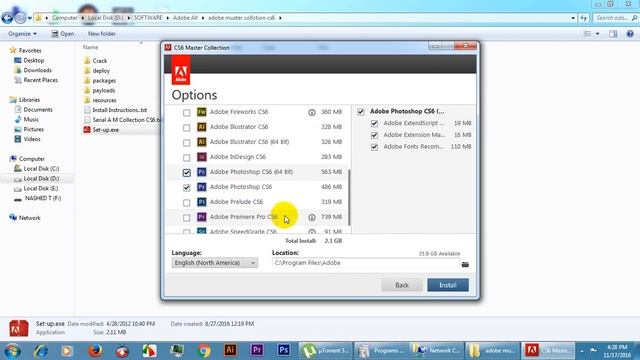This screenshot has width=640, height=360.
Task: Uncheck the Adobe ExtendScript component checkbox
Action: click(x=374, y=123)
